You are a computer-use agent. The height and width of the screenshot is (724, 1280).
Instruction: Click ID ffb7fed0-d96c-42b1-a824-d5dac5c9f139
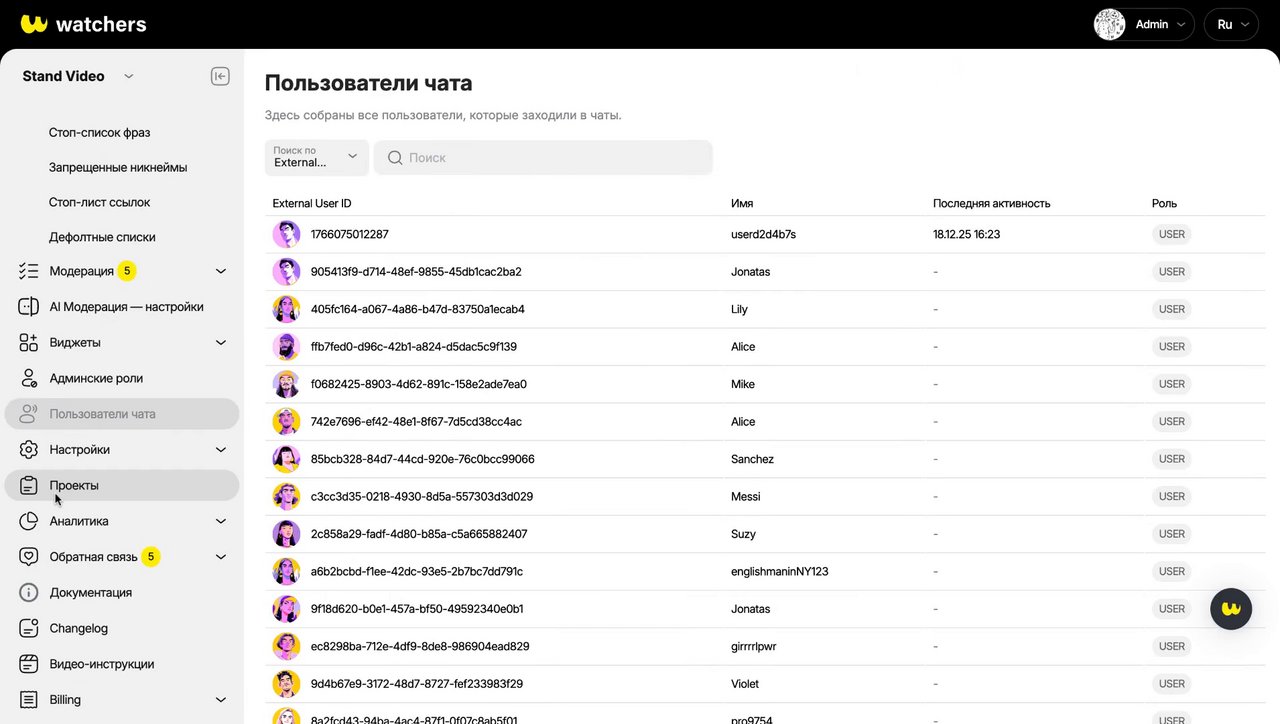point(413,347)
